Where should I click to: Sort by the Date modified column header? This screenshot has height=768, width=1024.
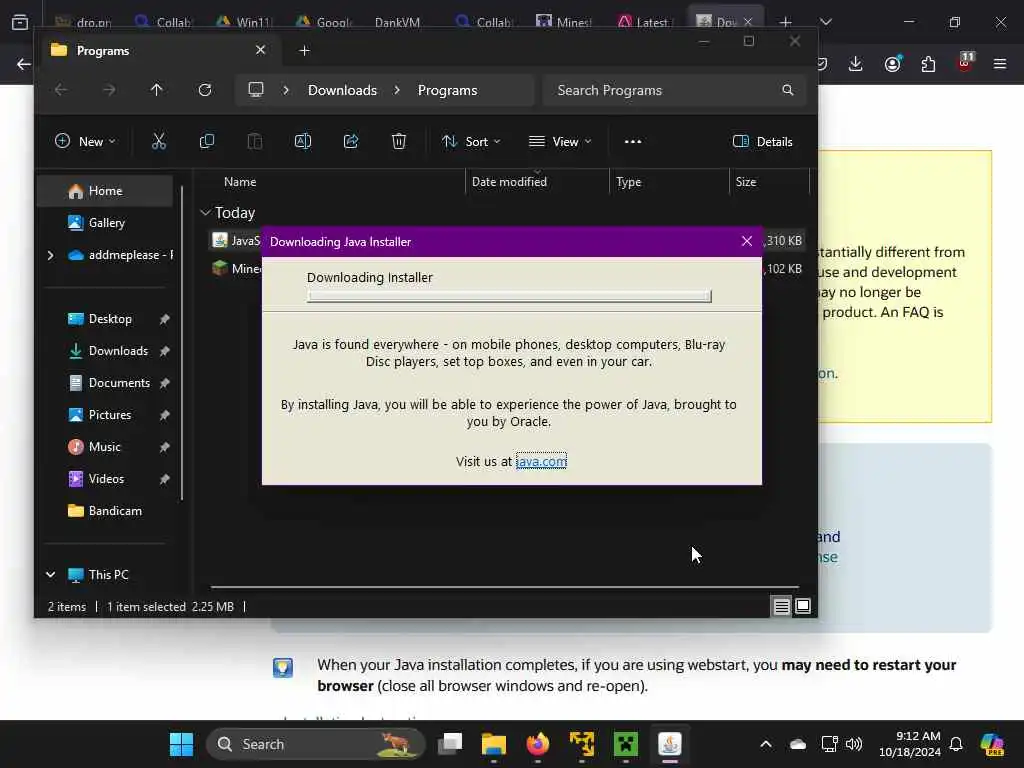pos(509,182)
